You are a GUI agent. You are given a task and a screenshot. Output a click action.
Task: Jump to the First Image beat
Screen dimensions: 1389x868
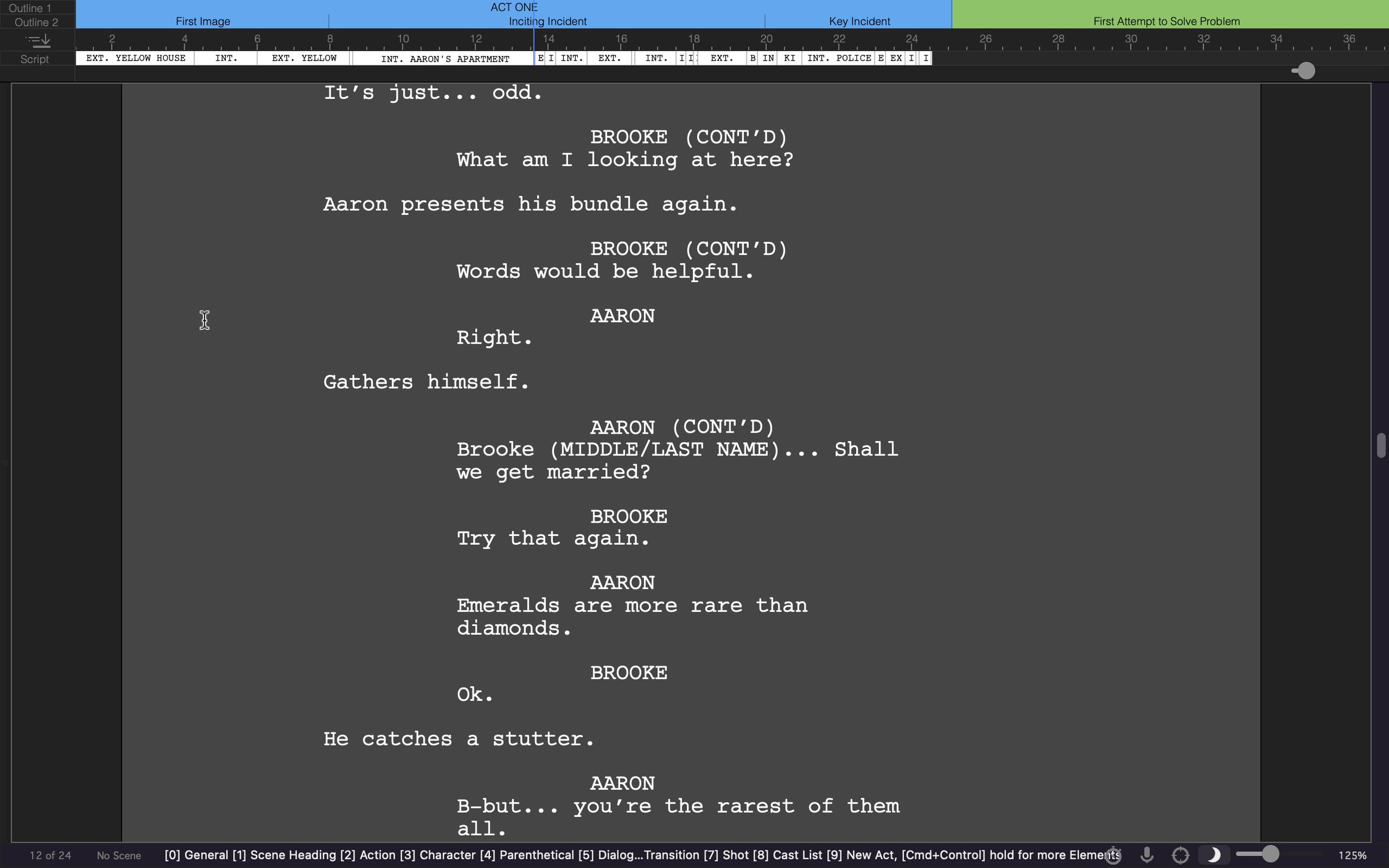tap(203, 21)
